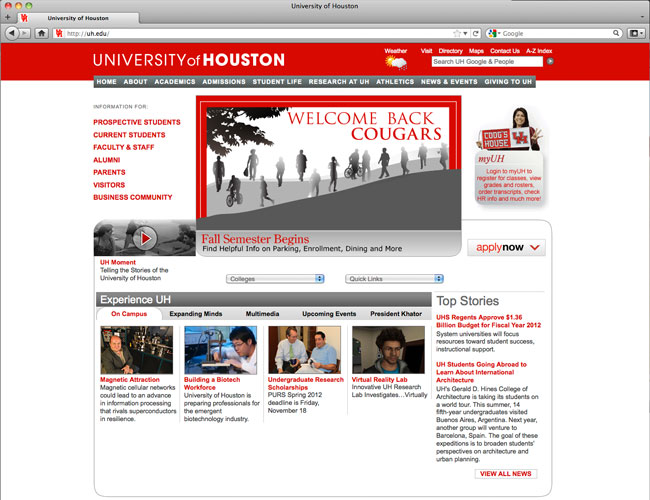Click the Maps link in header

476,51
